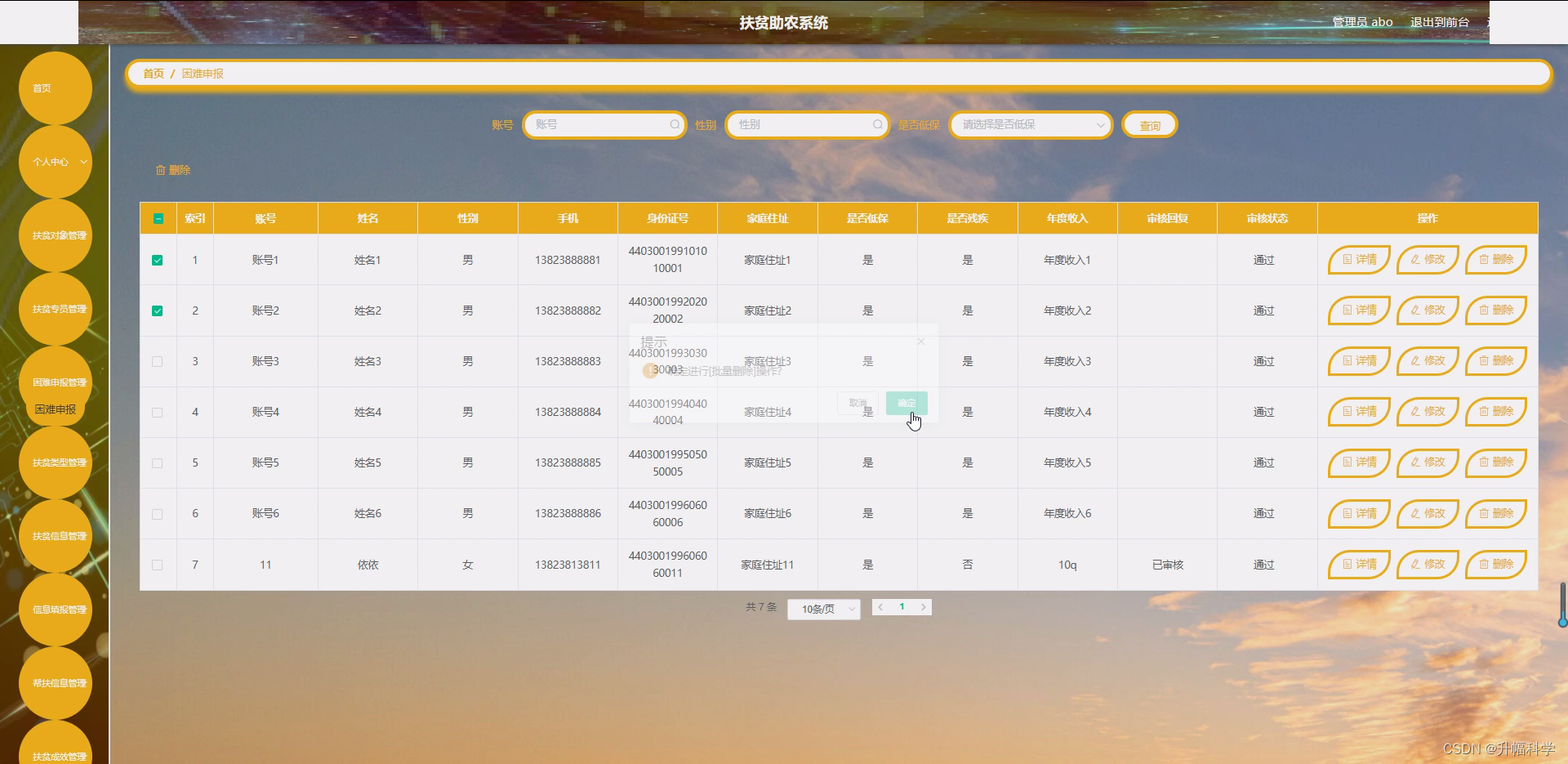Click the 修改 edit icon for 姓名6
This screenshot has width=1568, height=764.
[1427, 514]
